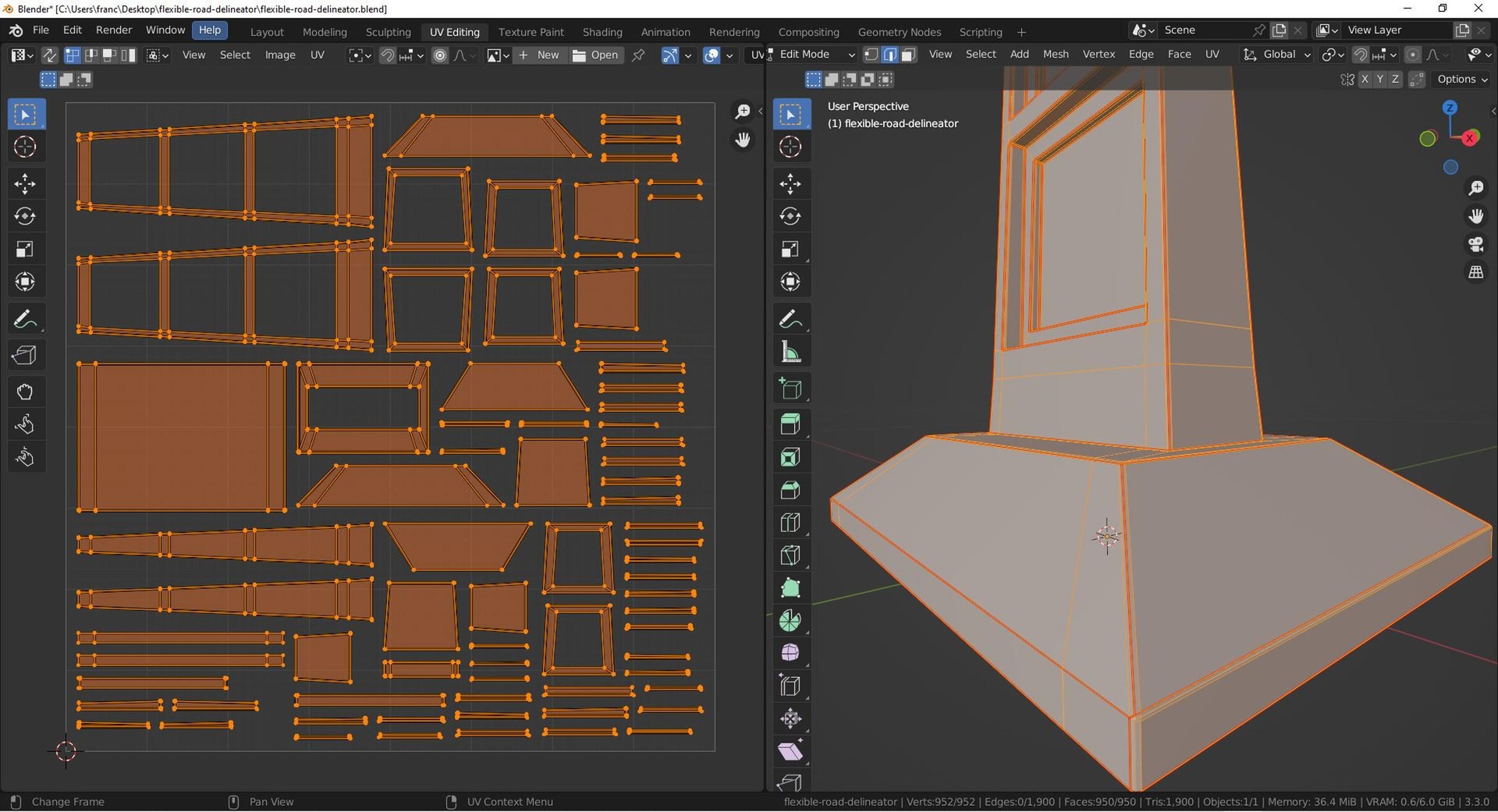Viewport: 1498px width, 812px height.
Task: Expand Global transform orientation dropdown
Action: point(1276,55)
